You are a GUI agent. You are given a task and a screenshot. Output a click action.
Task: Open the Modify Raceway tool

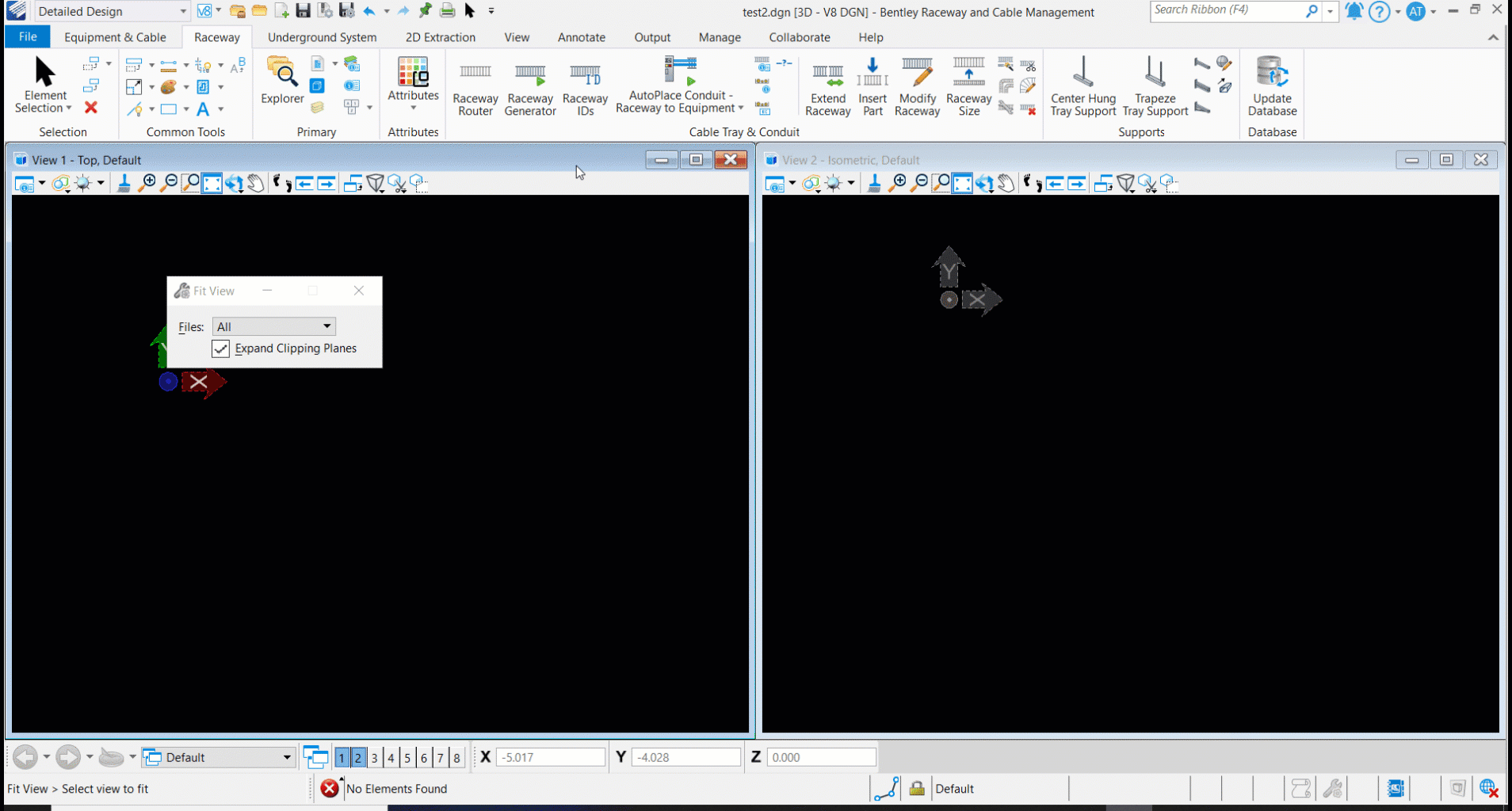917,87
